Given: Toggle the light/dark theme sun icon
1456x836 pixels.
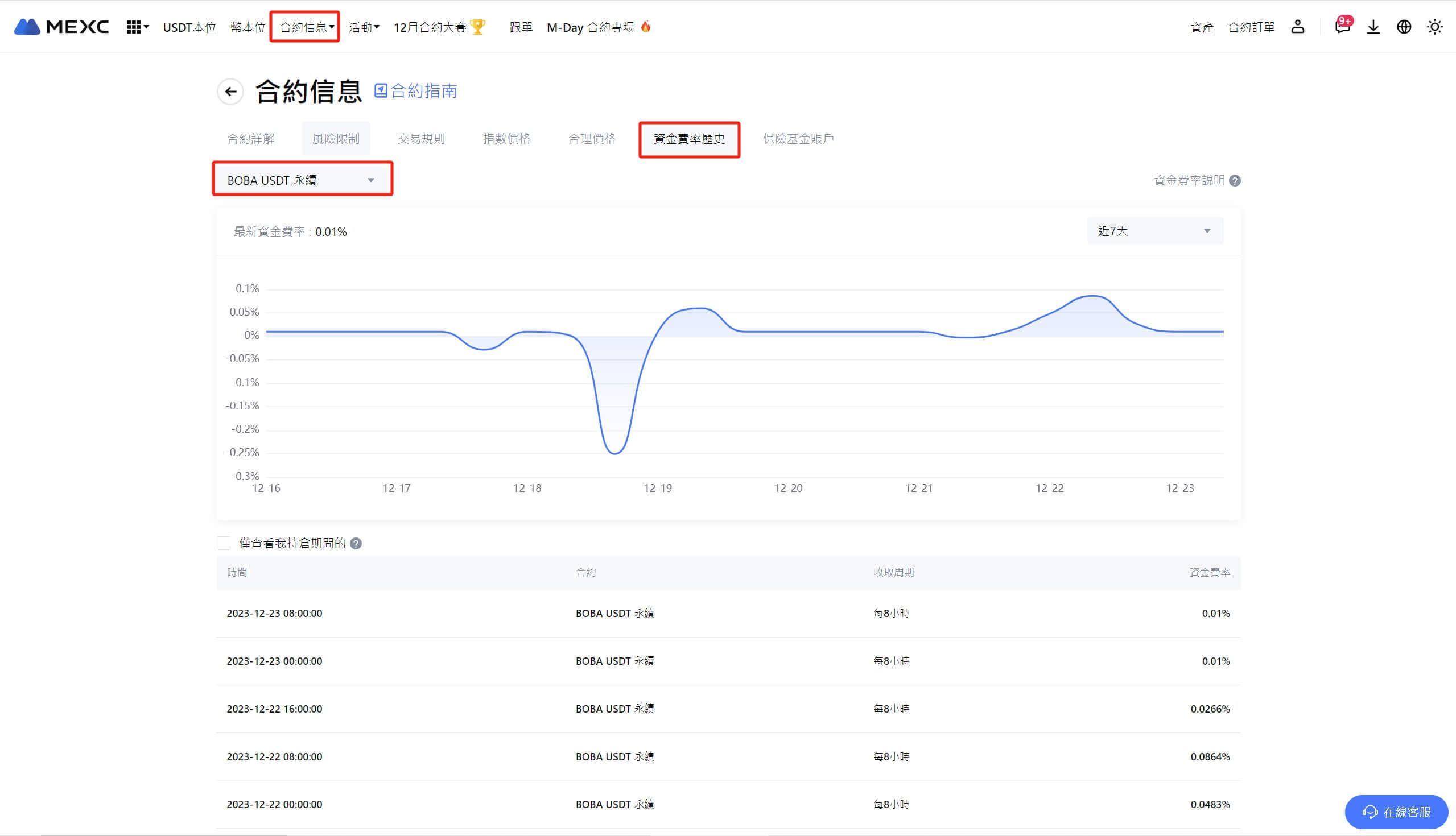Looking at the screenshot, I should pyautogui.click(x=1435, y=27).
